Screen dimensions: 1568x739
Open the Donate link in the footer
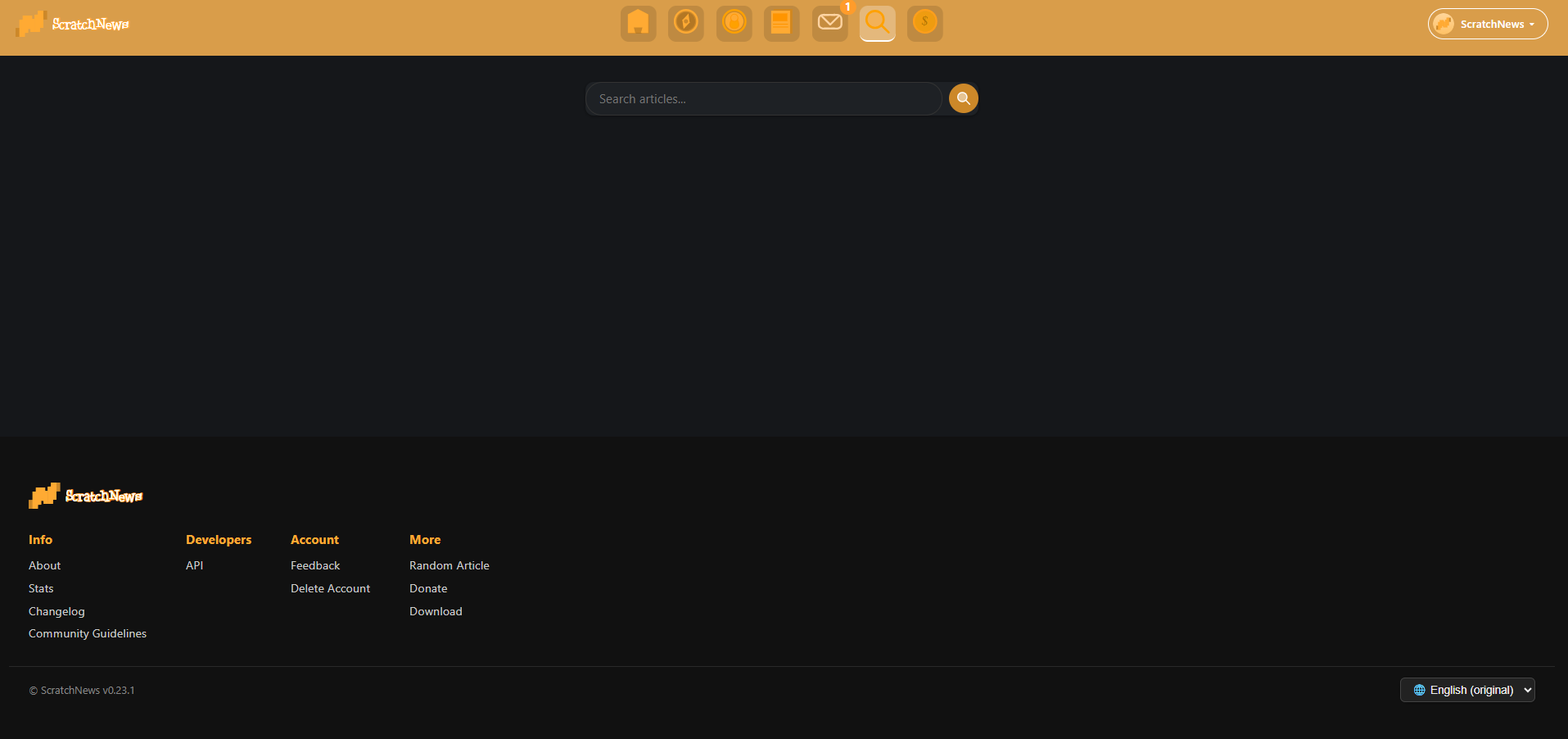click(x=428, y=588)
